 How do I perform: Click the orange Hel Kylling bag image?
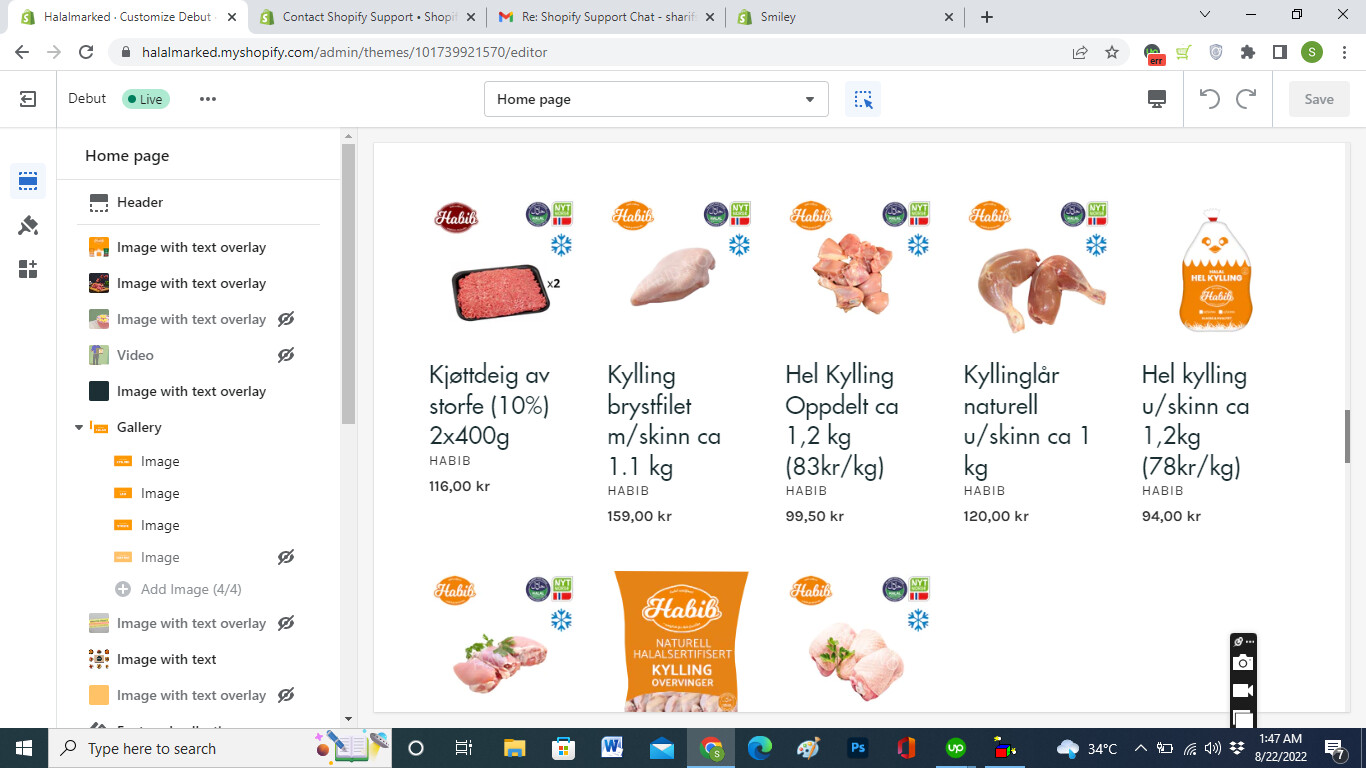point(1217,271)
